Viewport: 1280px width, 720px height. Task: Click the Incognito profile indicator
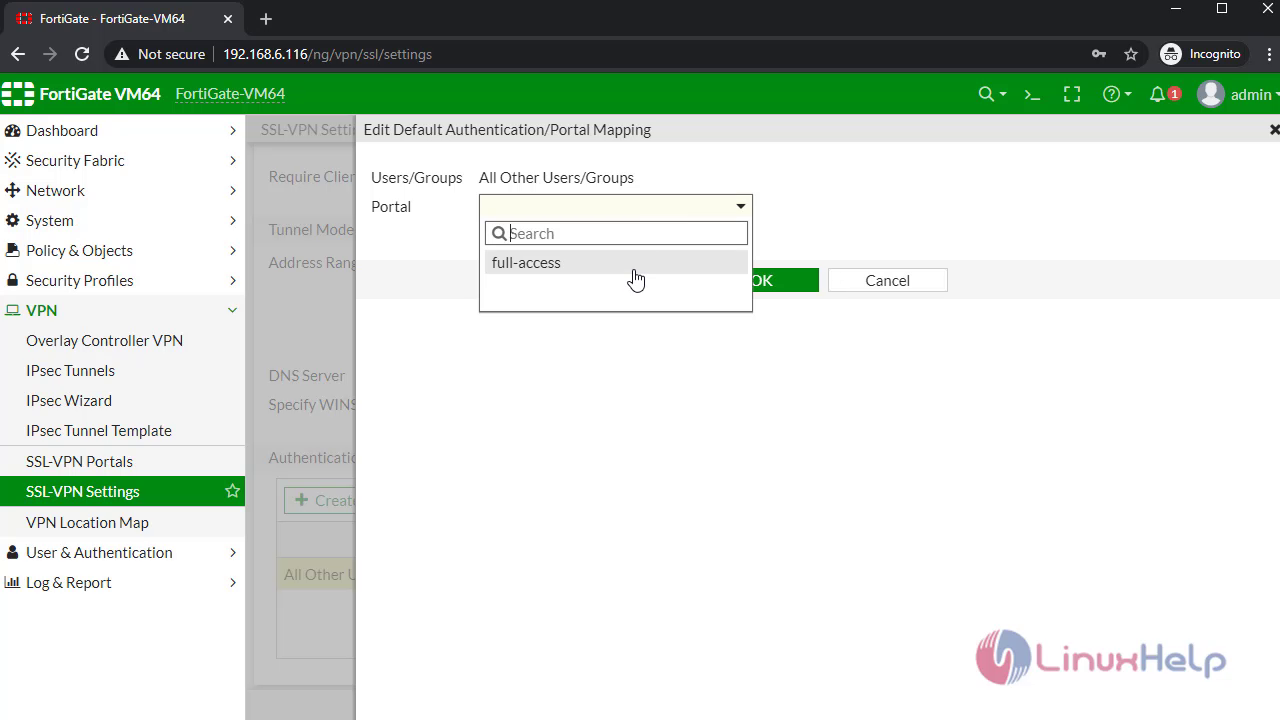(x=1200, y=54)
